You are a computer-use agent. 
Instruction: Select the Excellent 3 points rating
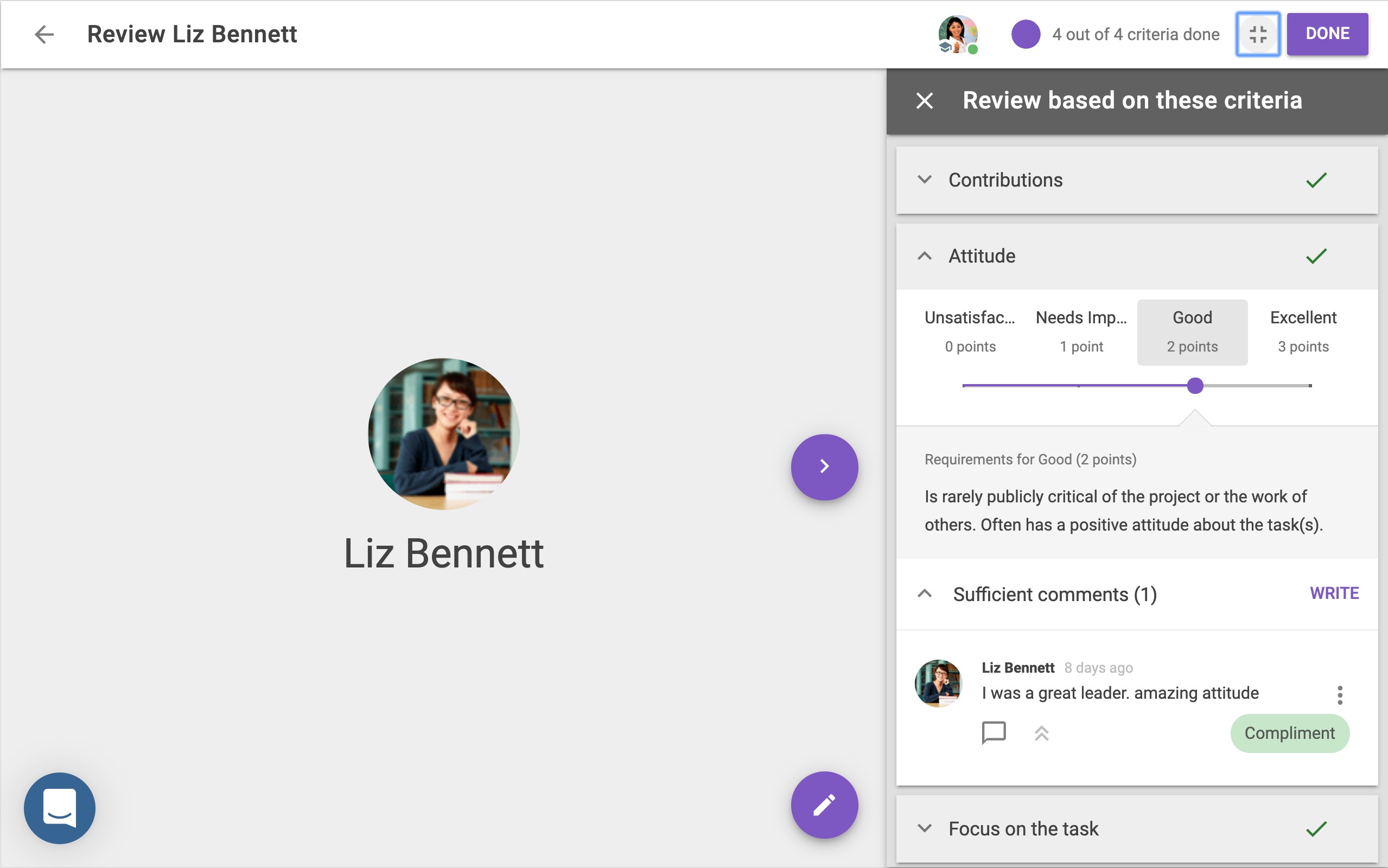tap(1302, 332)
